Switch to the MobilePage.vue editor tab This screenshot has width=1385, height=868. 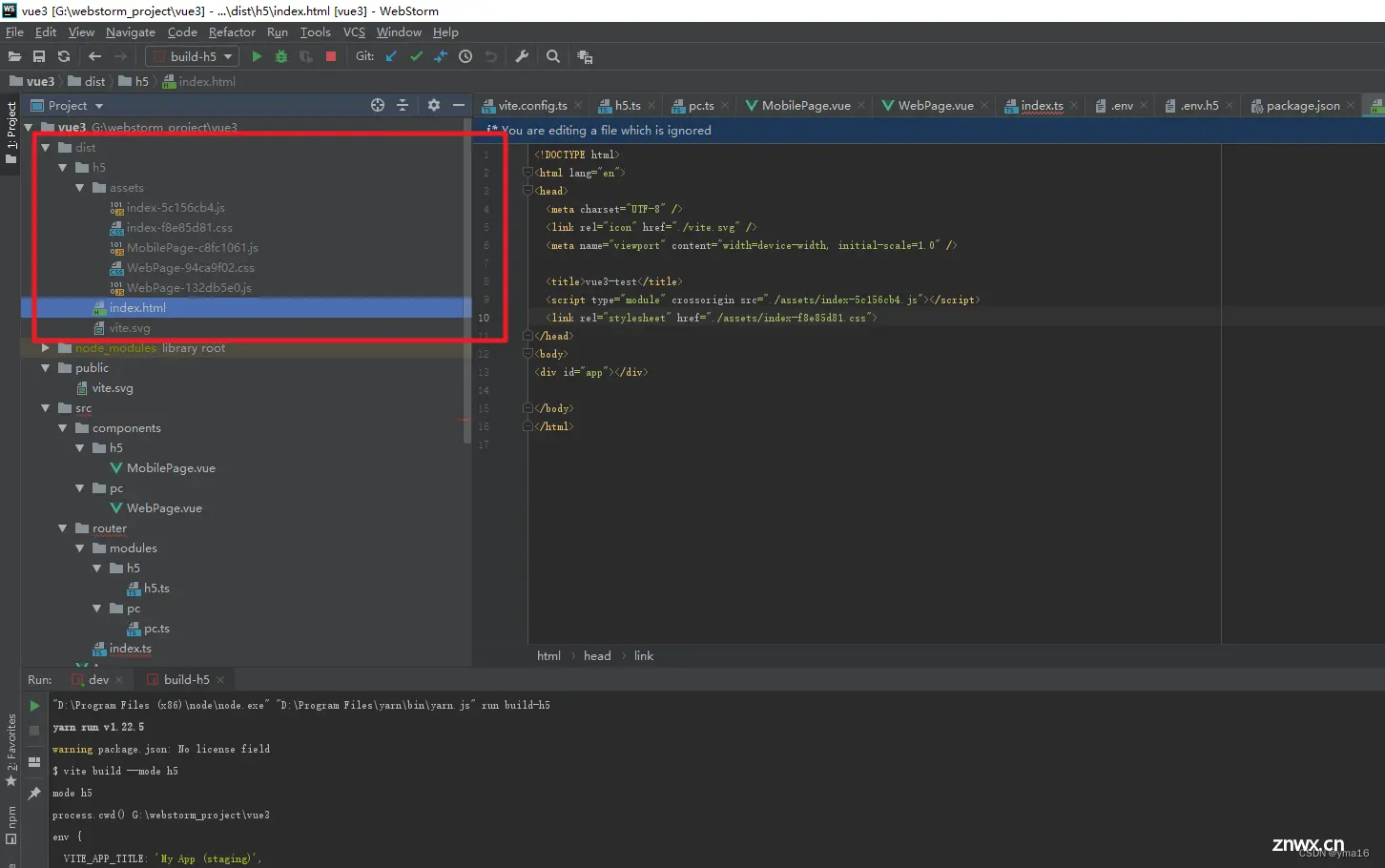(x=806, y=105)
